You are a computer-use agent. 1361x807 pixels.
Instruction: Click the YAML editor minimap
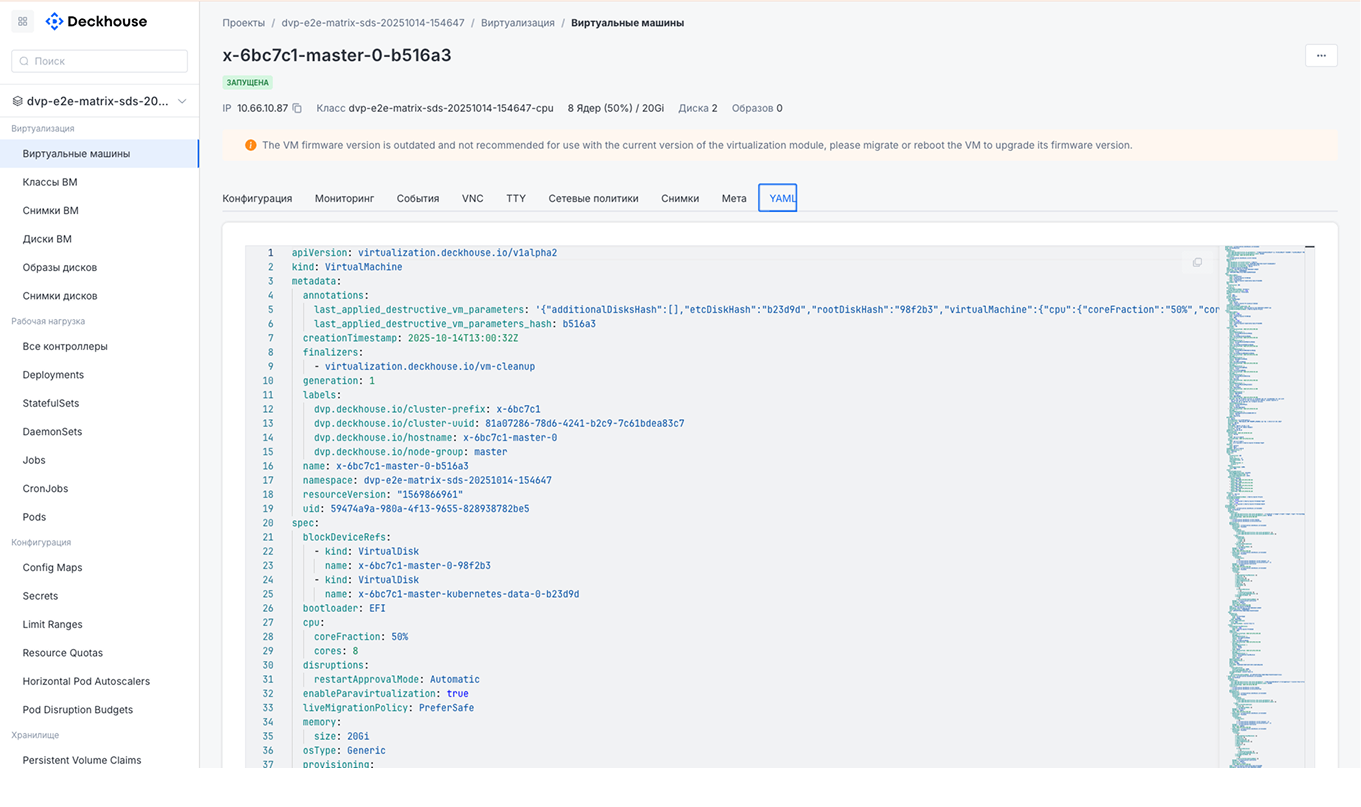pyautogui.click(x=1266, y=500)
